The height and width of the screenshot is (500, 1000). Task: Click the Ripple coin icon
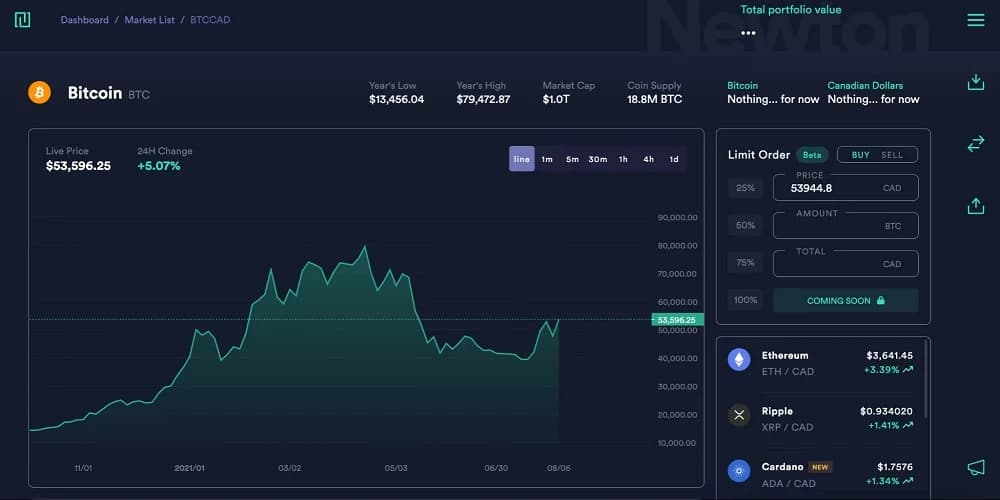point(739,415)
